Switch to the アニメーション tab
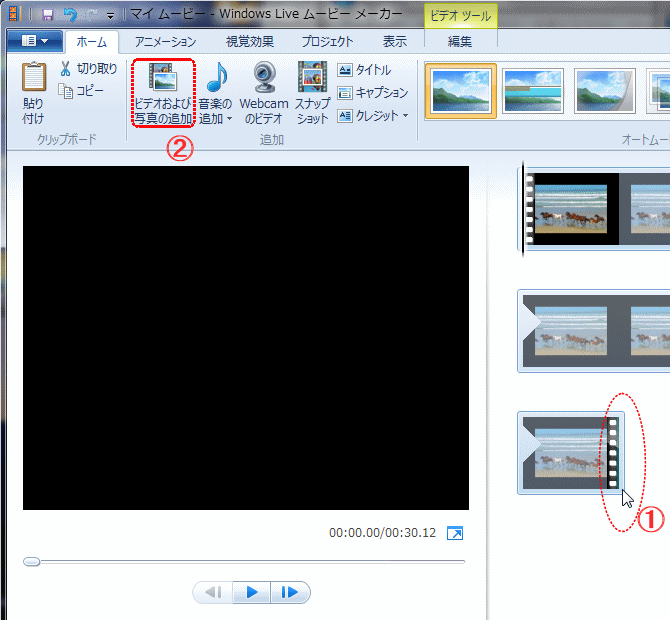This screenshot has width=670, height=620. coord(166,42)
